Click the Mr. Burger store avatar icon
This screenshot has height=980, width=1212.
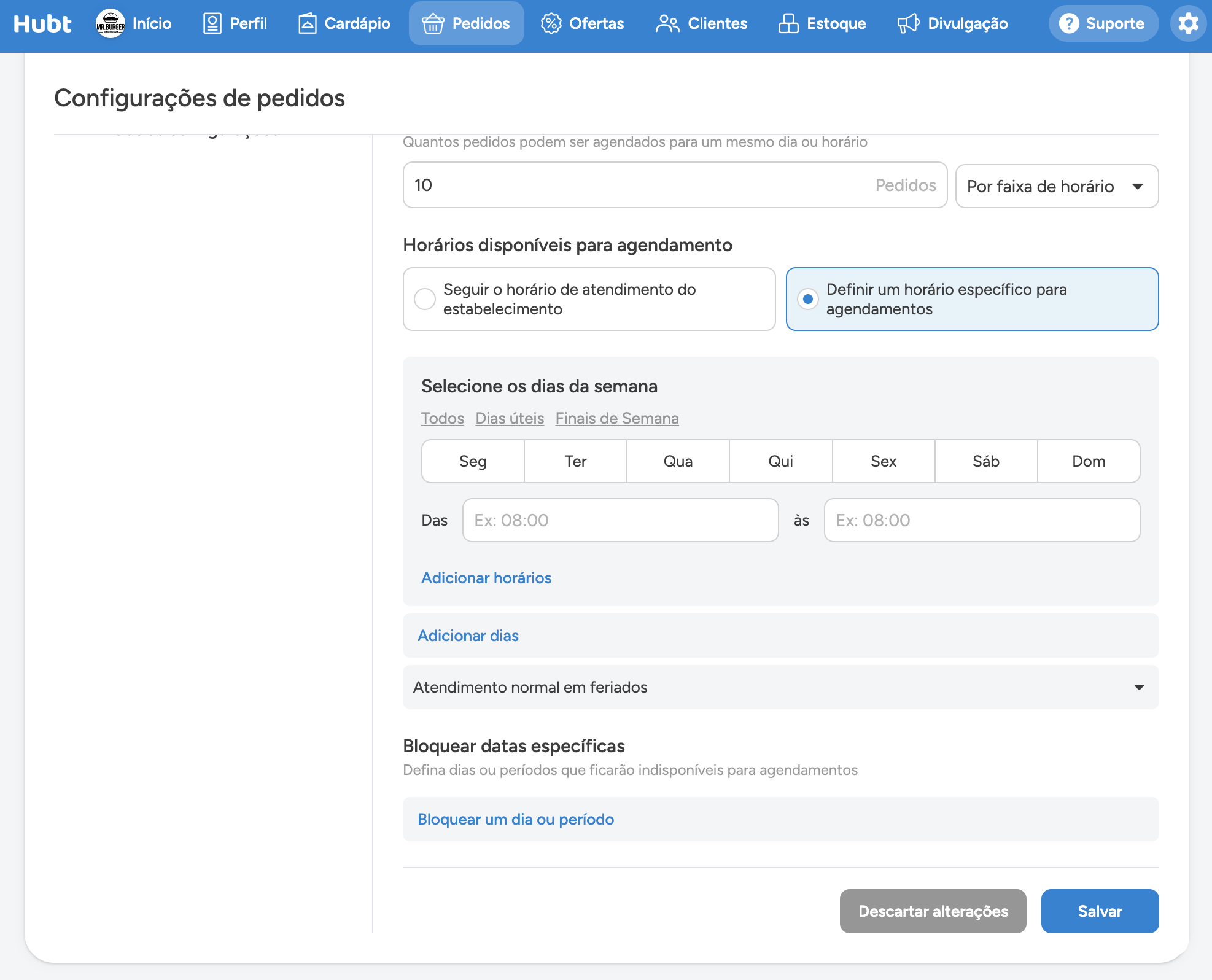pyautogui.click(x=111, y=23)
